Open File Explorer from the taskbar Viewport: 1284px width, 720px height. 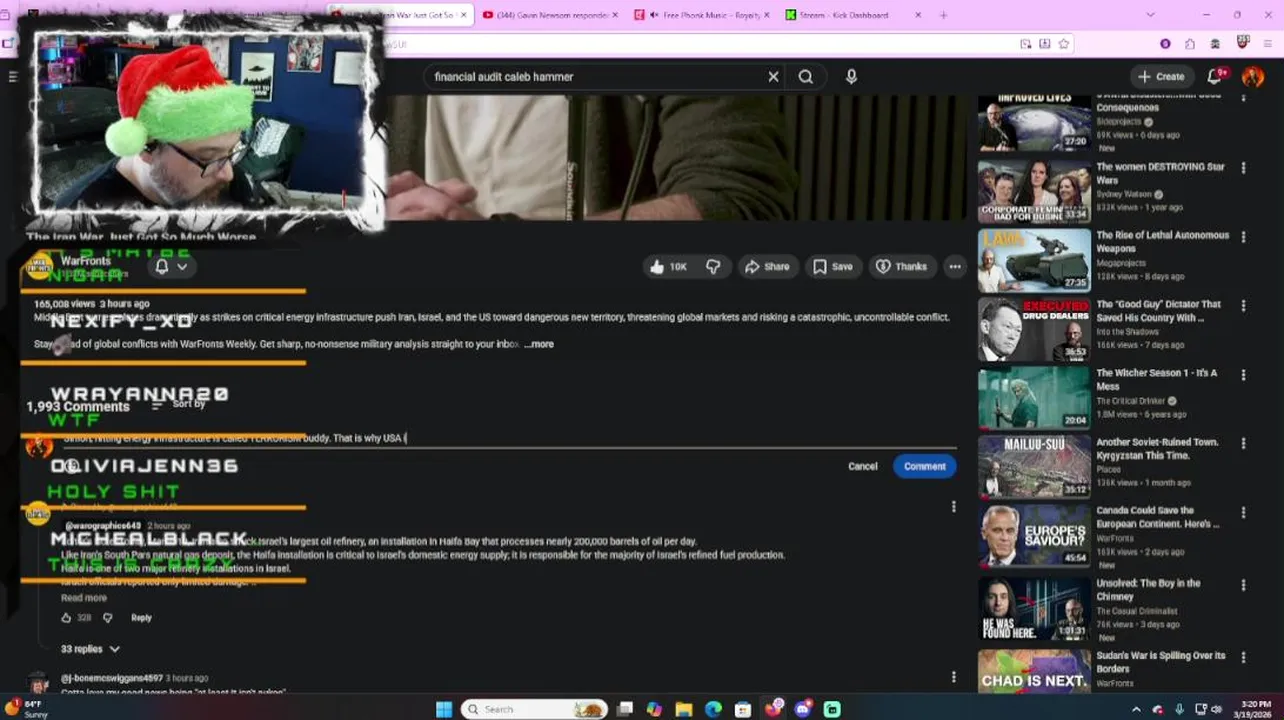tap(684, 709)
